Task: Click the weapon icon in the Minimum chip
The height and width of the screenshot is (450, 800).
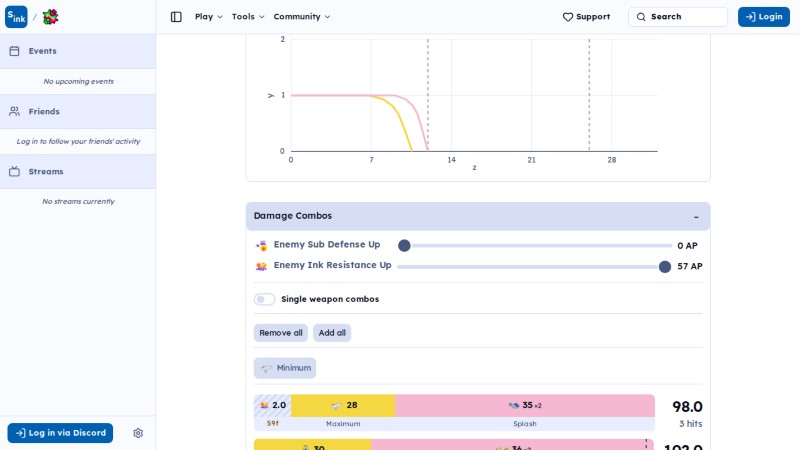Action: click(266, 368)
